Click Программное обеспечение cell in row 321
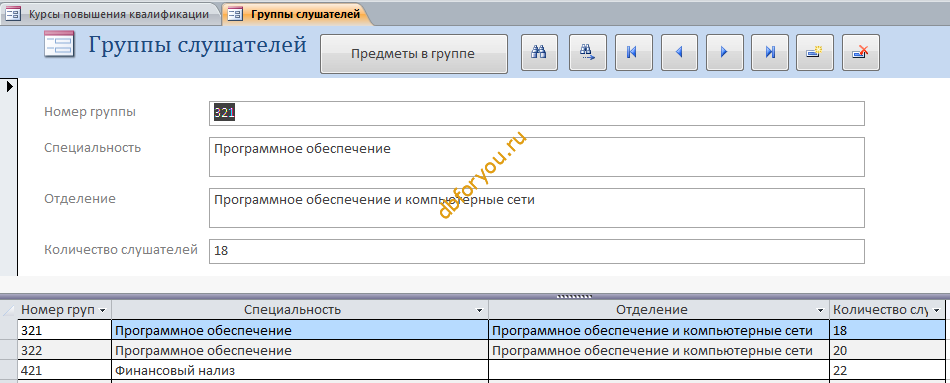This screenshot has width=950, height=383. [300, 331]
